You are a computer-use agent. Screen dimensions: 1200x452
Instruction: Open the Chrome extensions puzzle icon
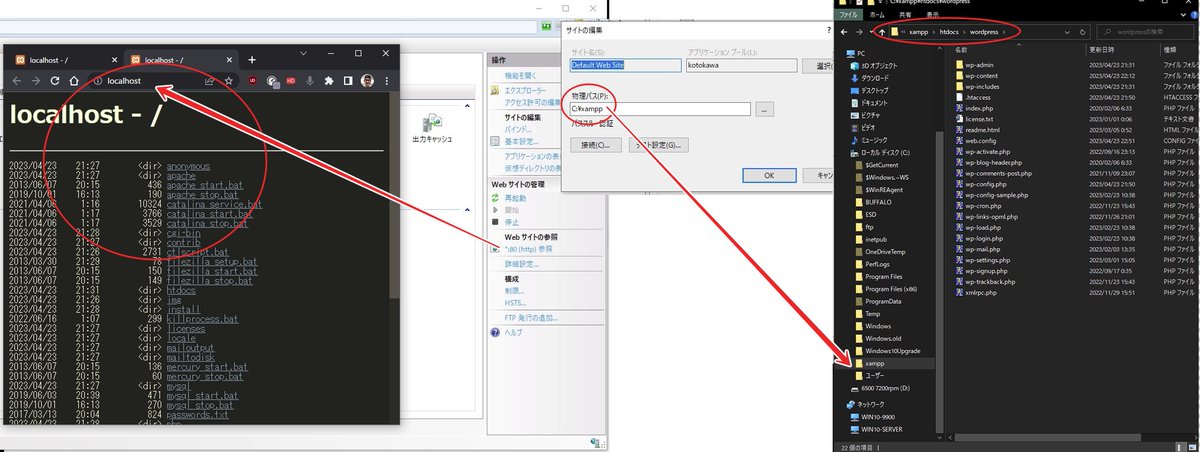[329, 81]
